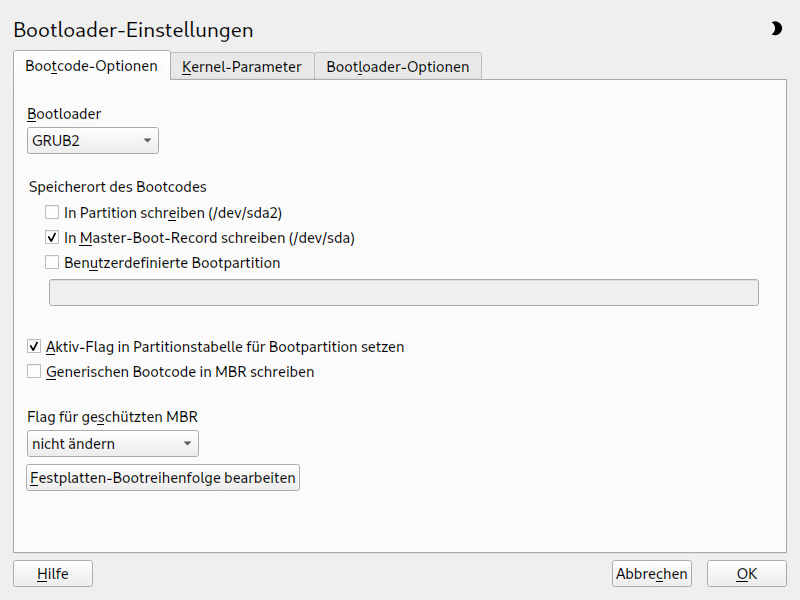Click the 'Bootloader-Einstellungen' dialog heading

click(133, 30)
